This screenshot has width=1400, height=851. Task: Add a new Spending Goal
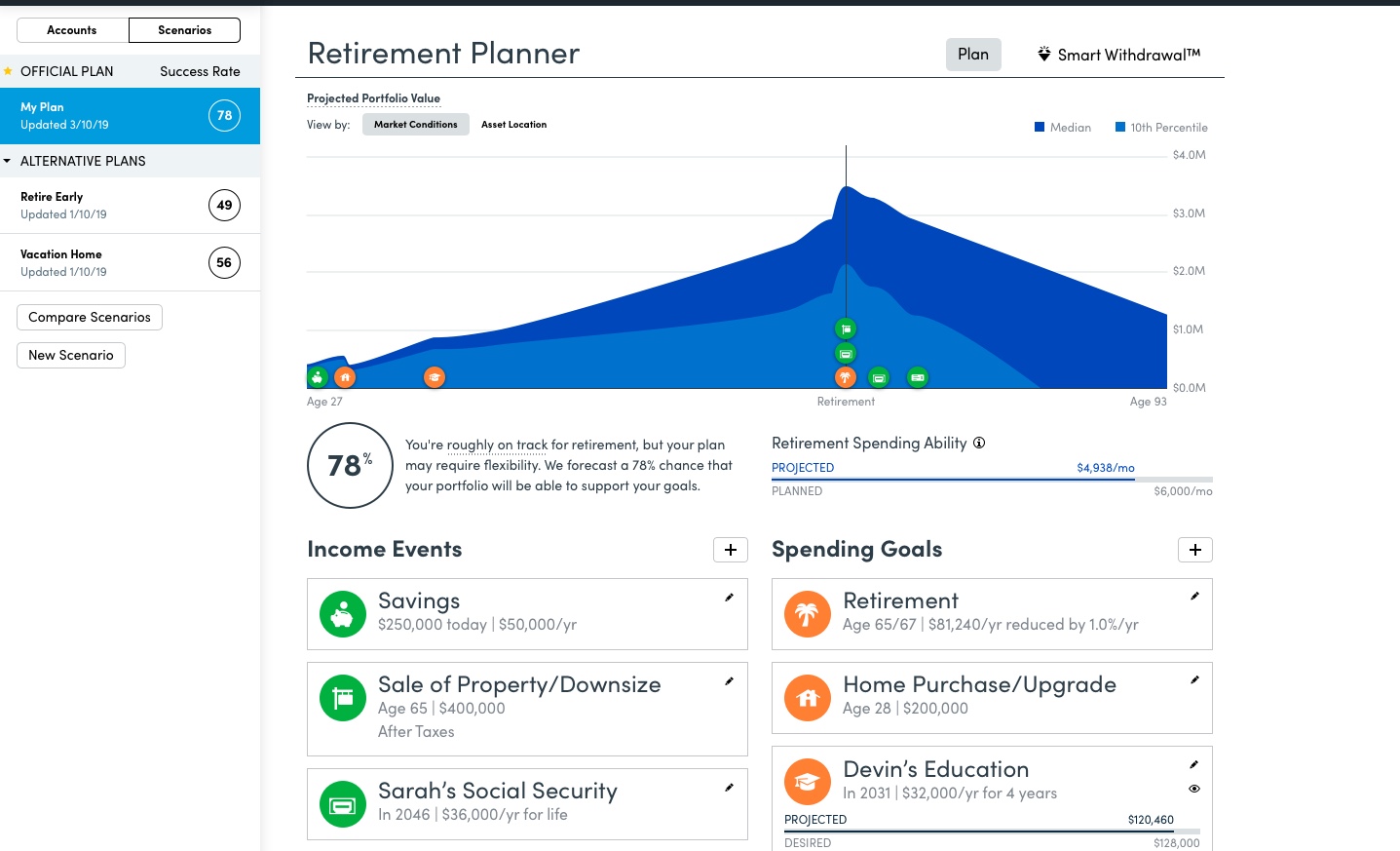click(1195, 550)
